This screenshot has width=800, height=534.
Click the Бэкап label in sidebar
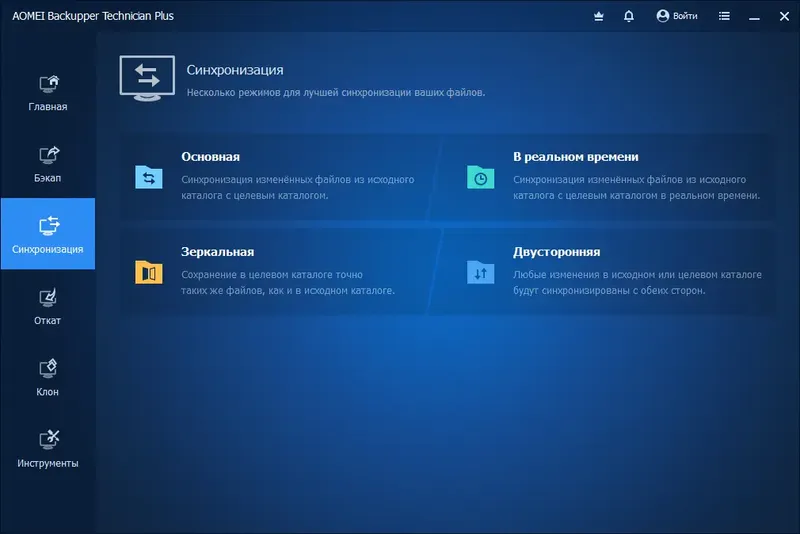click(47, 178)
